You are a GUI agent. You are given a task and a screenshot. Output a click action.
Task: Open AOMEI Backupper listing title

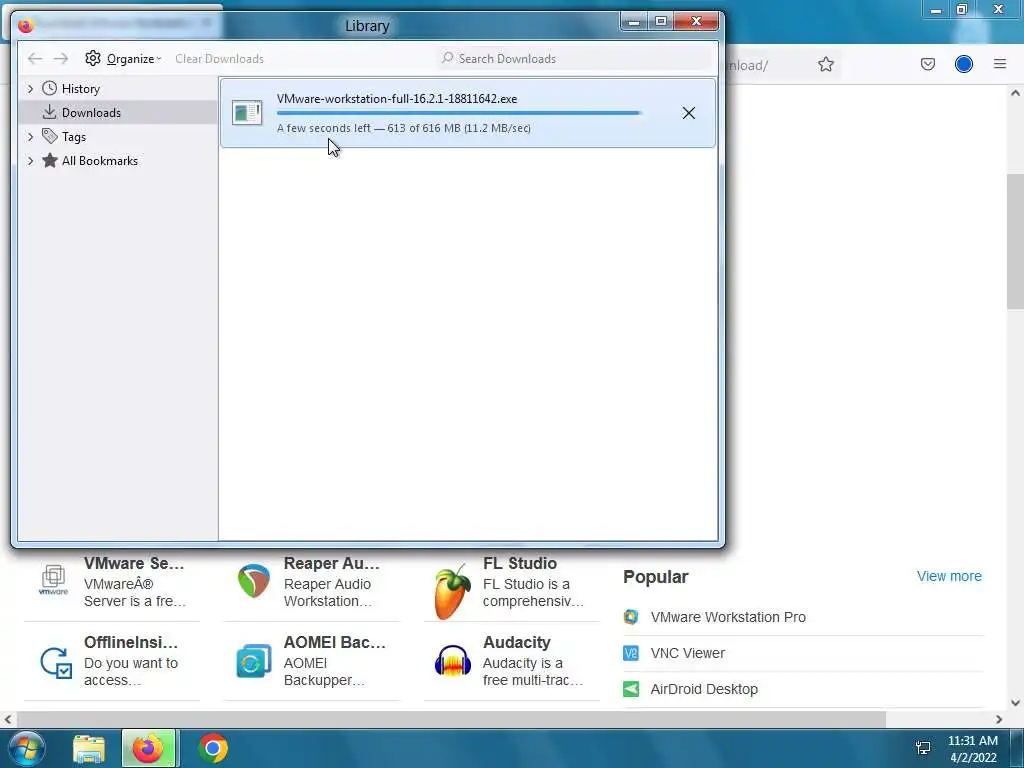(x=334, y=642)
